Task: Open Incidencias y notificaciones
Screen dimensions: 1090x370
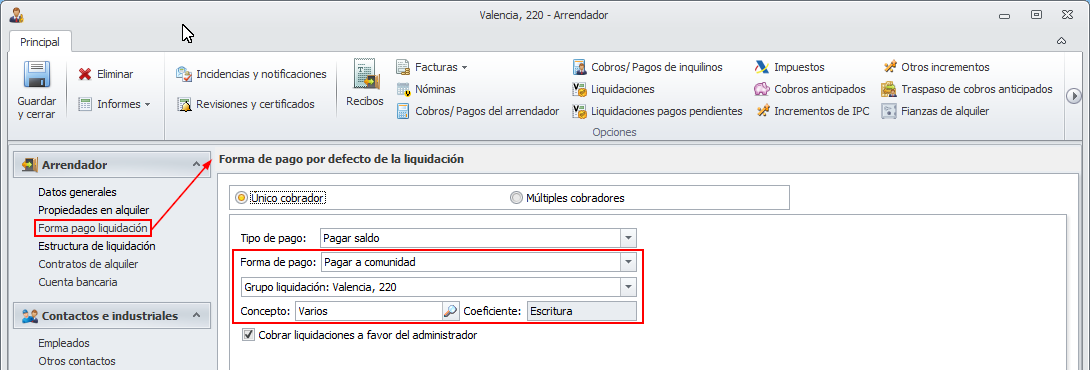Action: [x=251, y=73]
